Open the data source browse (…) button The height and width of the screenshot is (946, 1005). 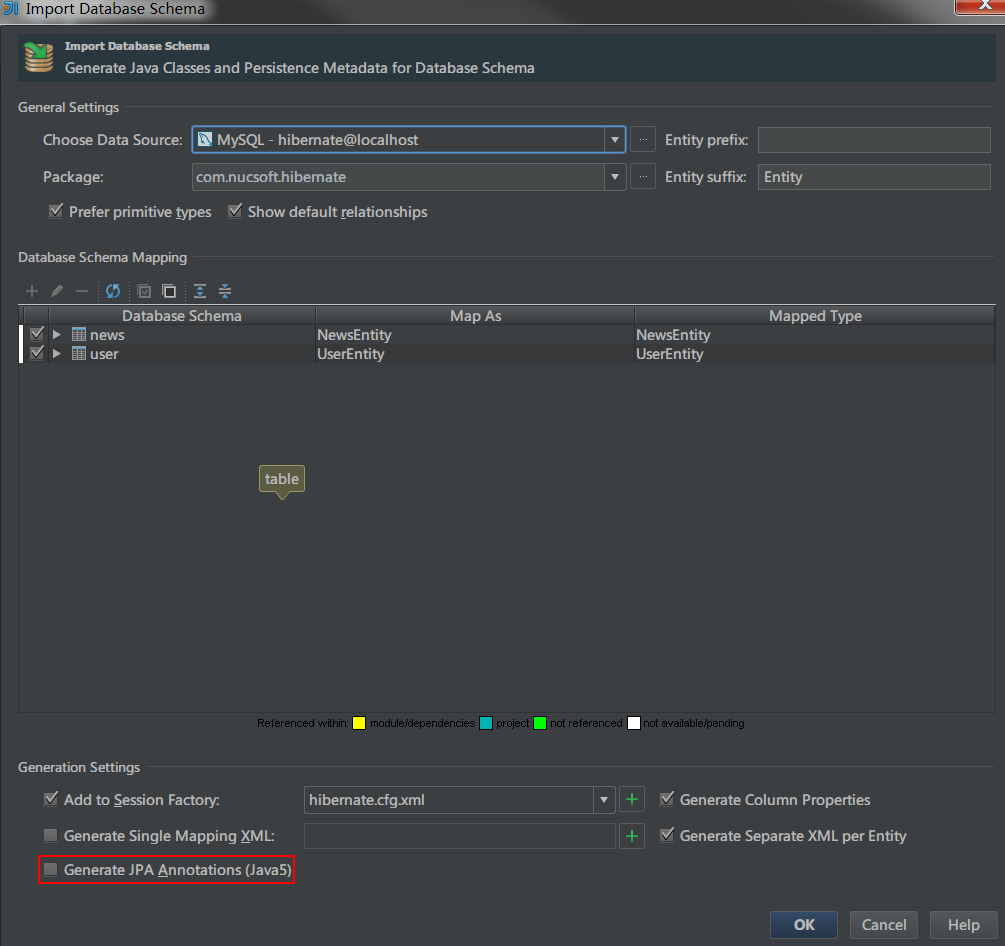coord(643,140)
